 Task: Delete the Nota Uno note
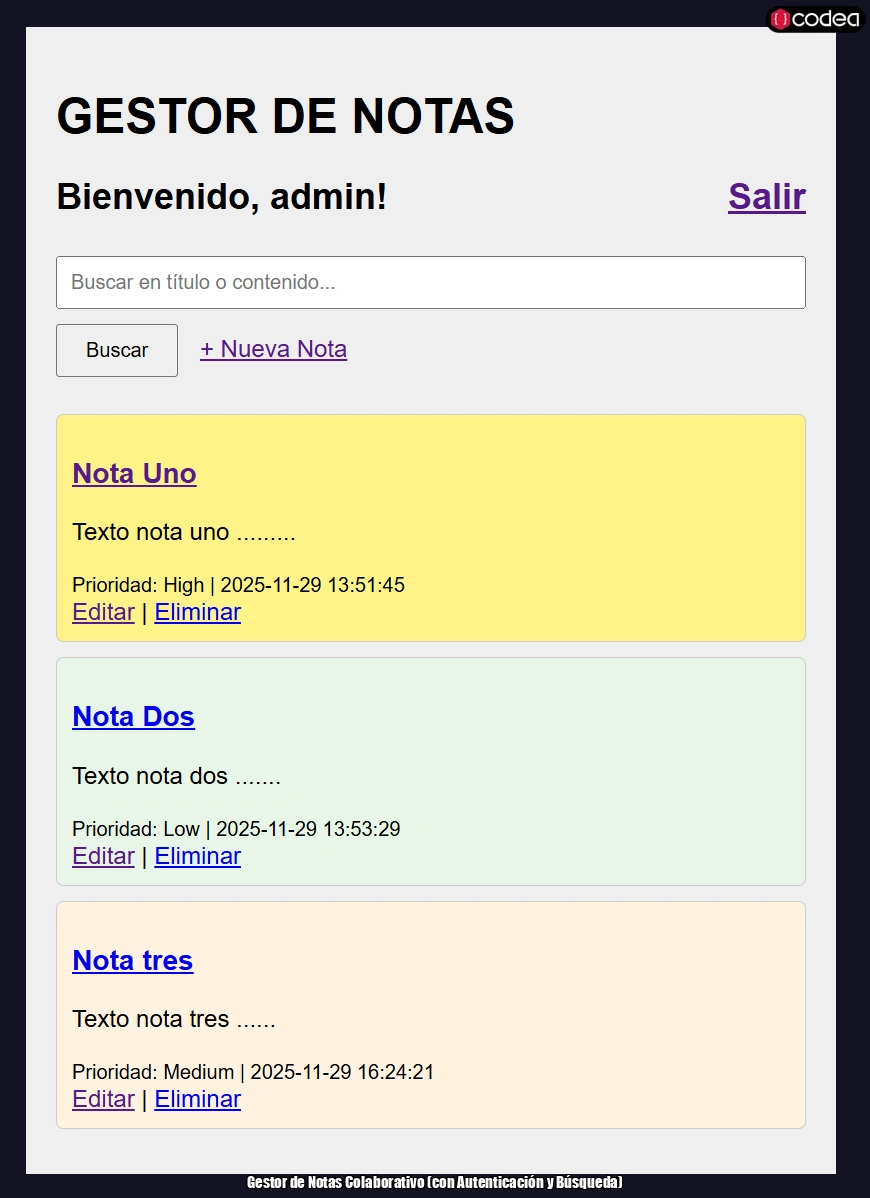(197, 612)
